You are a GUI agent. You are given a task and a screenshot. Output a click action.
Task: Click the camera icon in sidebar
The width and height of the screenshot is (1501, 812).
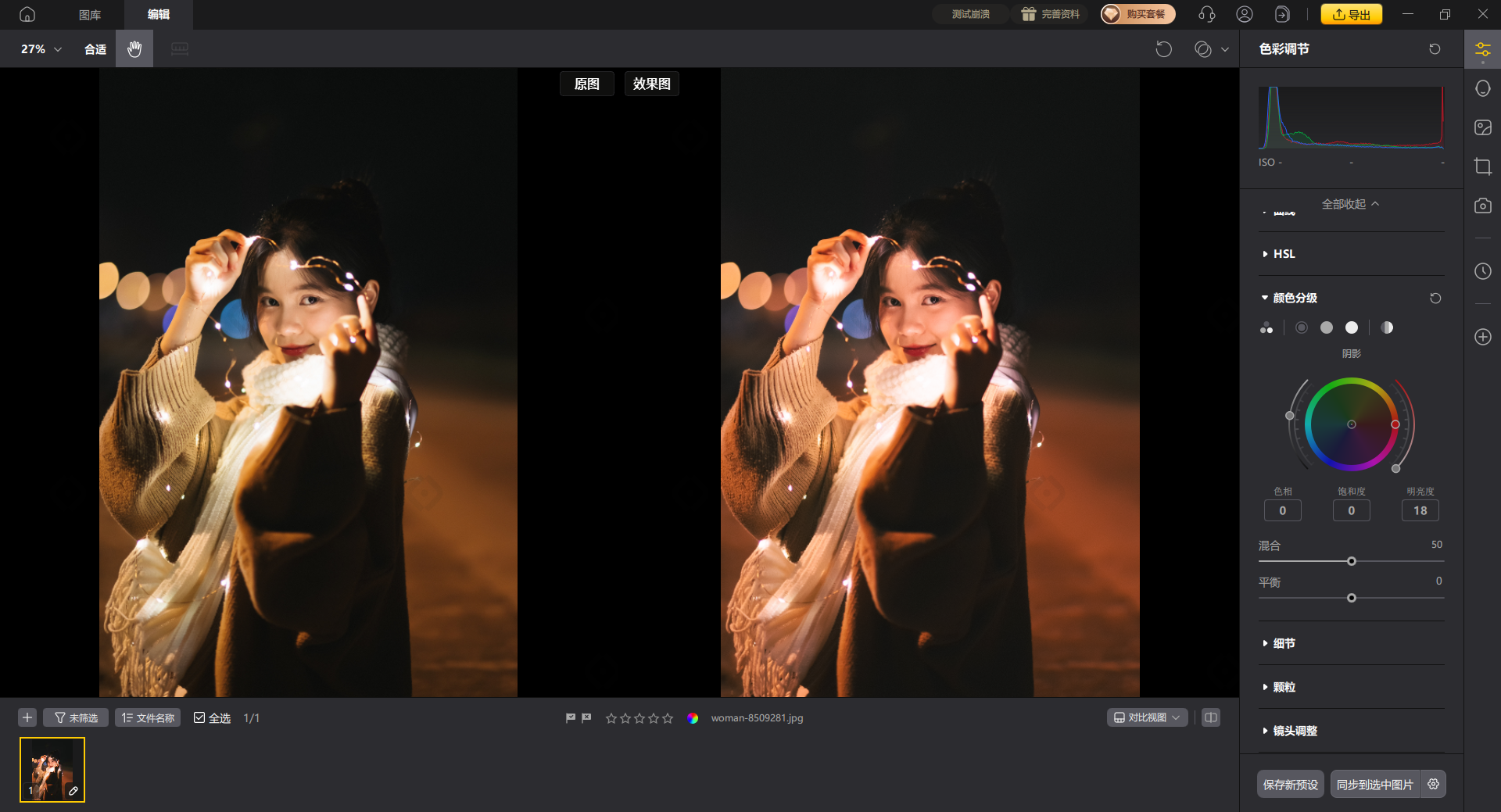1482,206
